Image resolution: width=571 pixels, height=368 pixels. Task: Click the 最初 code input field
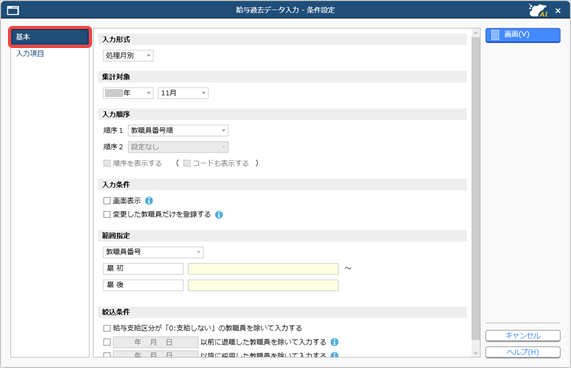pos(143,269)
